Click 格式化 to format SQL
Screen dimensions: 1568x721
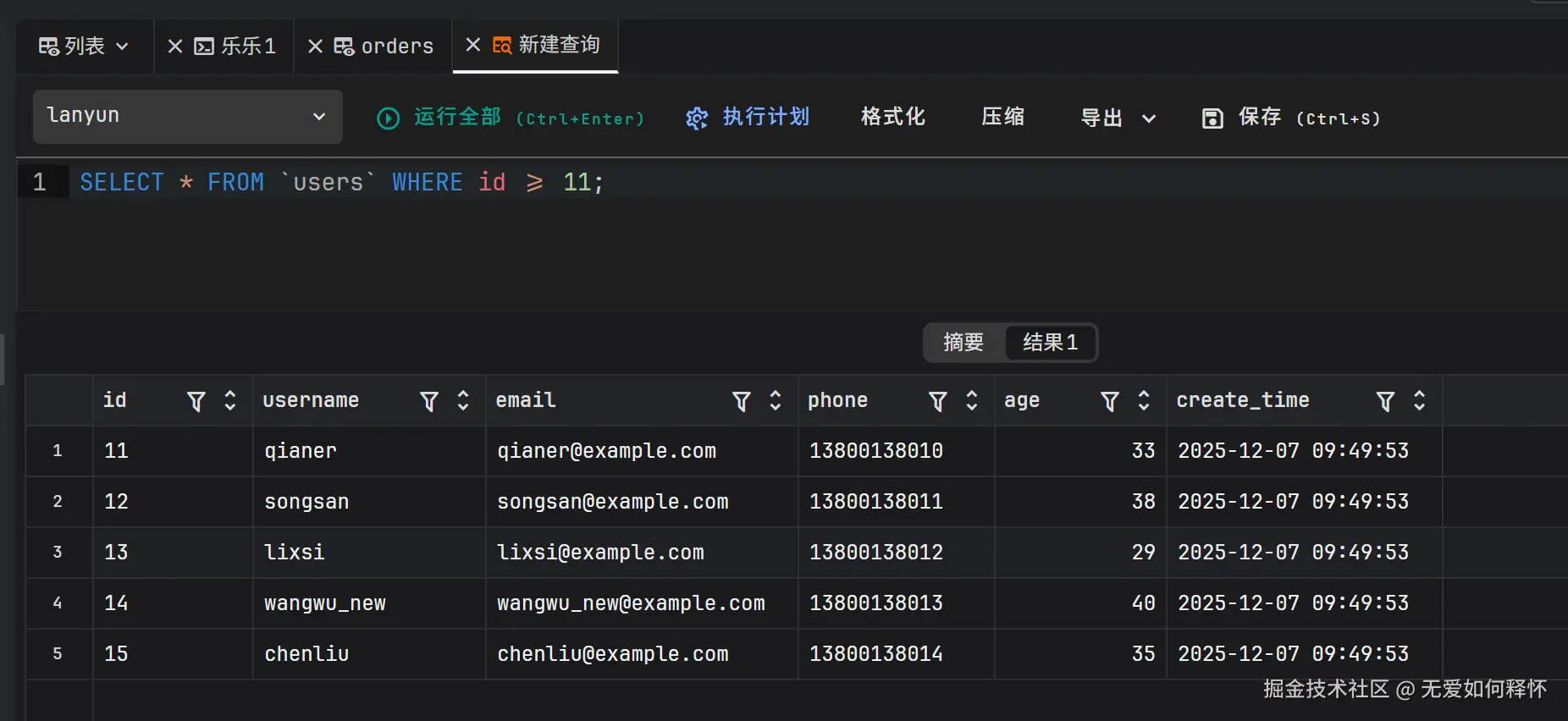click(x=892, y=117)
